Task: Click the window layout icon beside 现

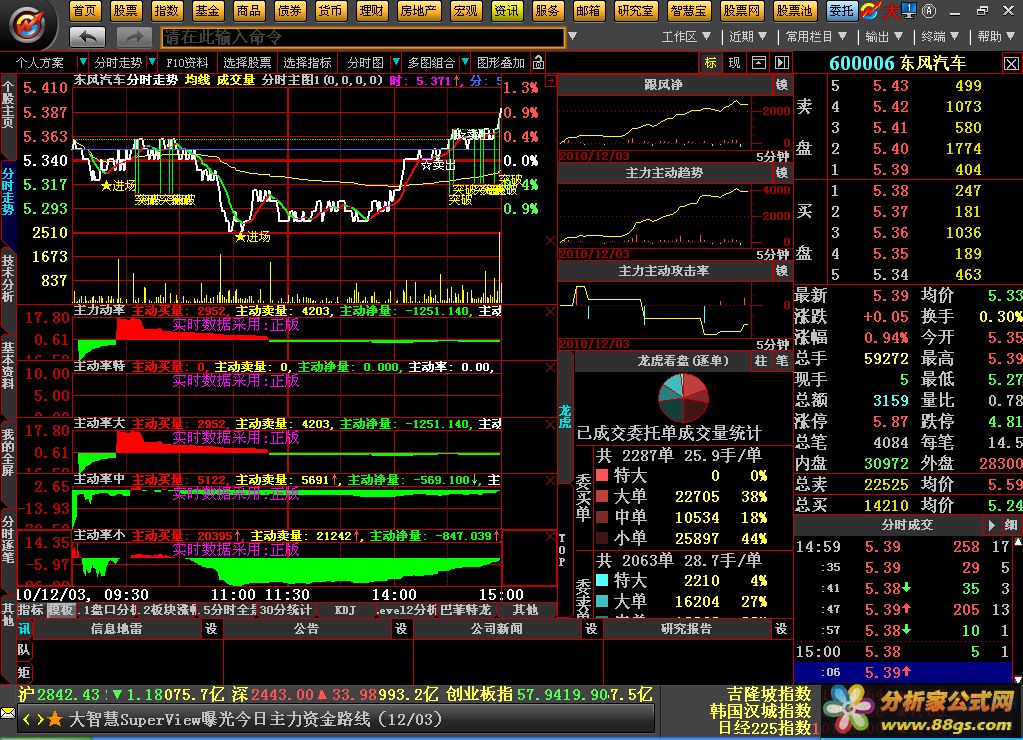Action: click(759, 63)
